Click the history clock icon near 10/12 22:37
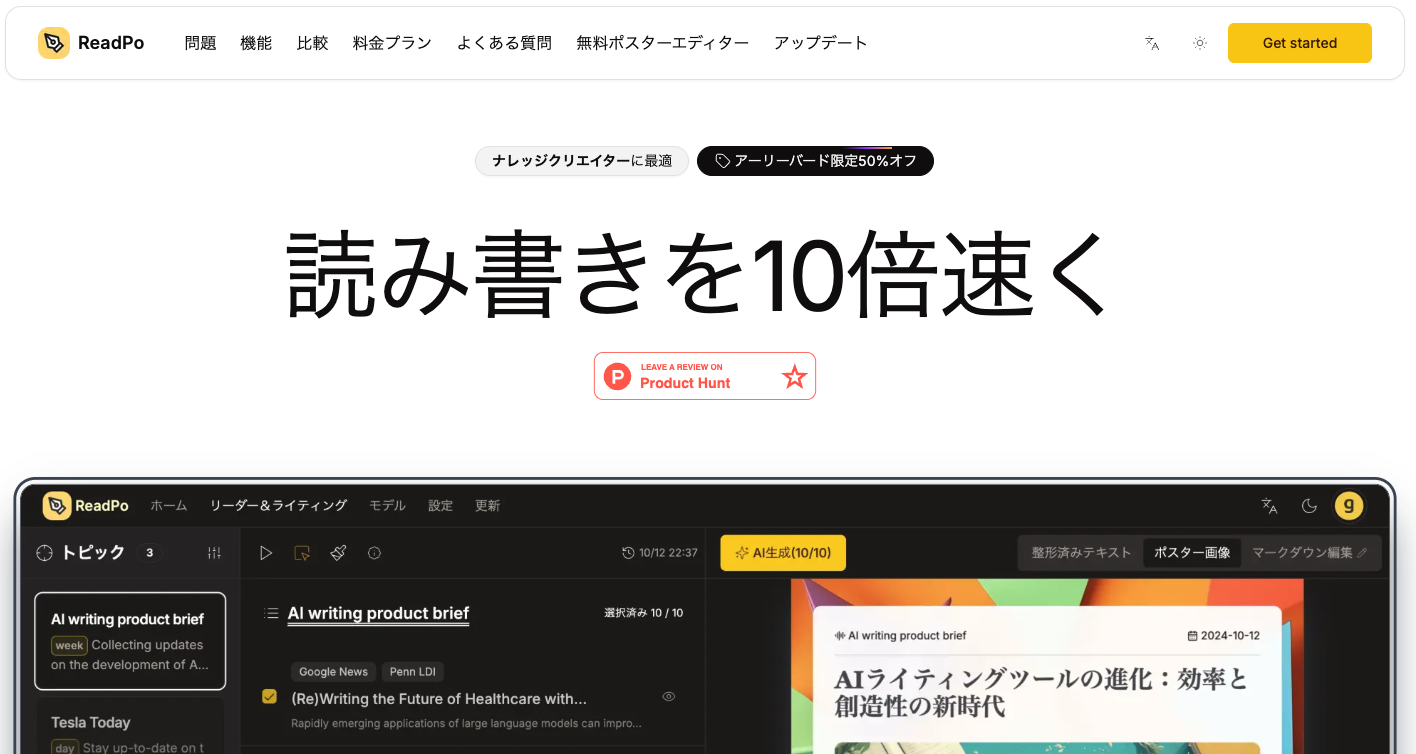Viewport: 1416px width, 754px height. pyautogui.click(x=628, y=553)
